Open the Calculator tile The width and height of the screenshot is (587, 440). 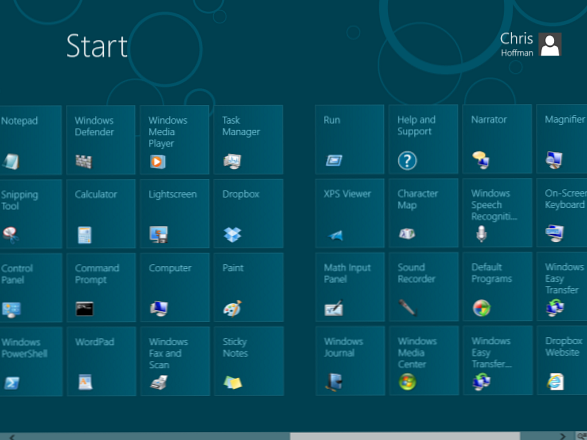point(101,213)
